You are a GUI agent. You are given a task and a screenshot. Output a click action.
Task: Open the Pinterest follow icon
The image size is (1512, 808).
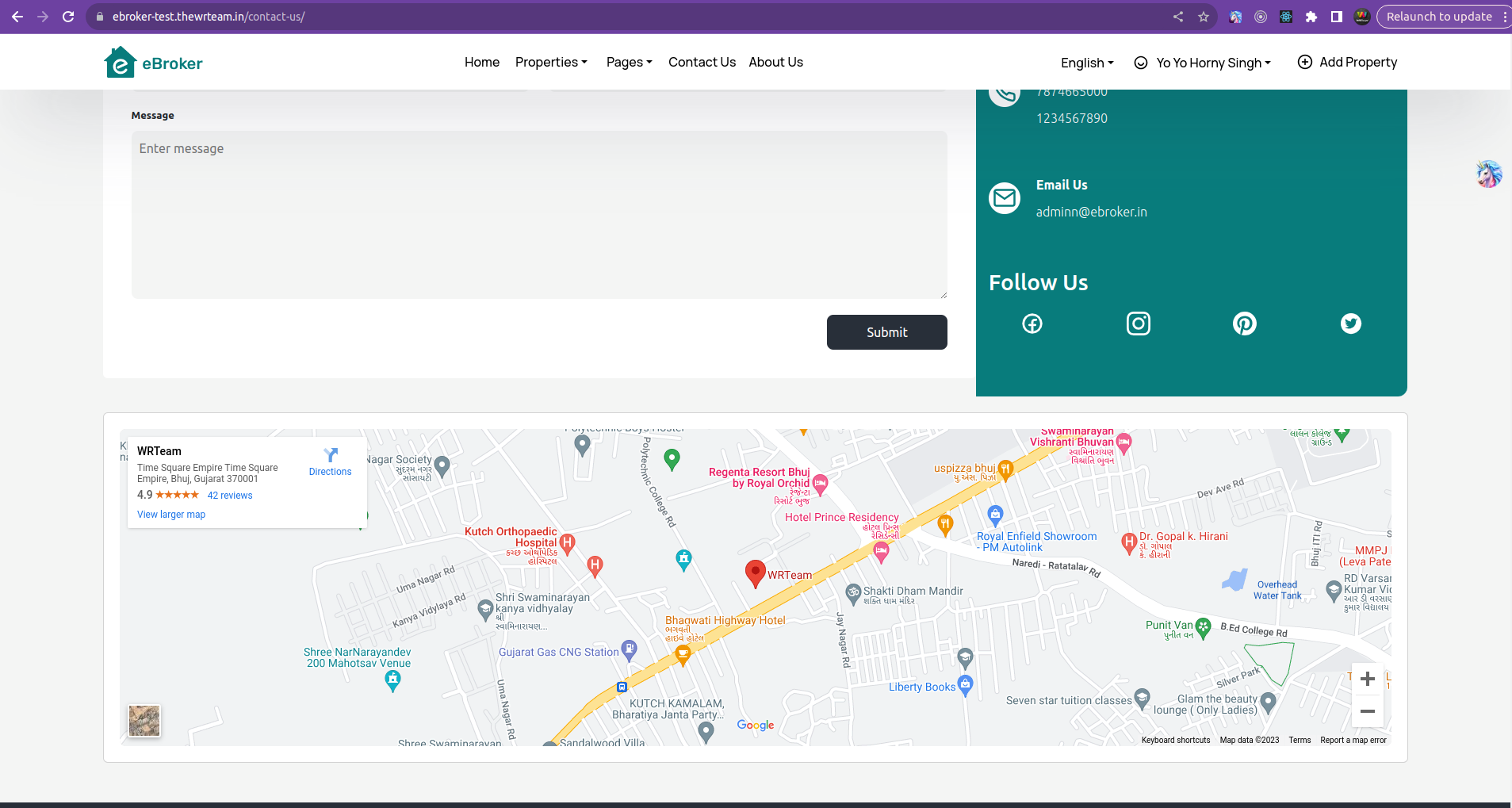tap(1244, 324)
